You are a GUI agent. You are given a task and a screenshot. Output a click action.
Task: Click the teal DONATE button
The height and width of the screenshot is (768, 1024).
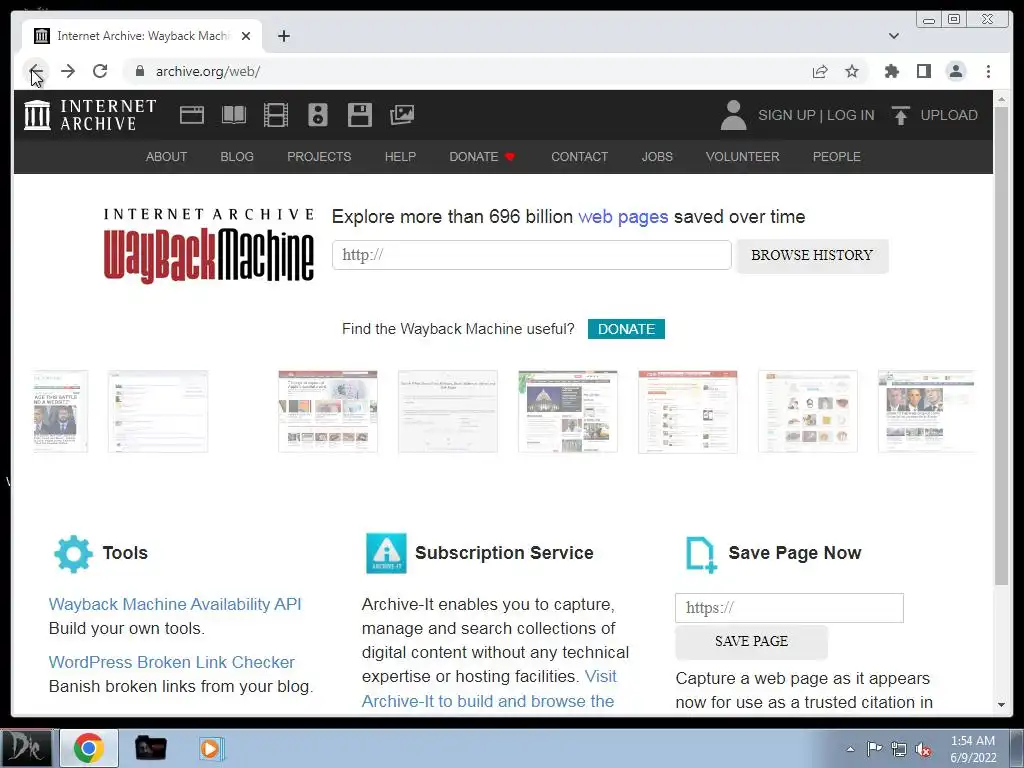click(x=626, y=329)
